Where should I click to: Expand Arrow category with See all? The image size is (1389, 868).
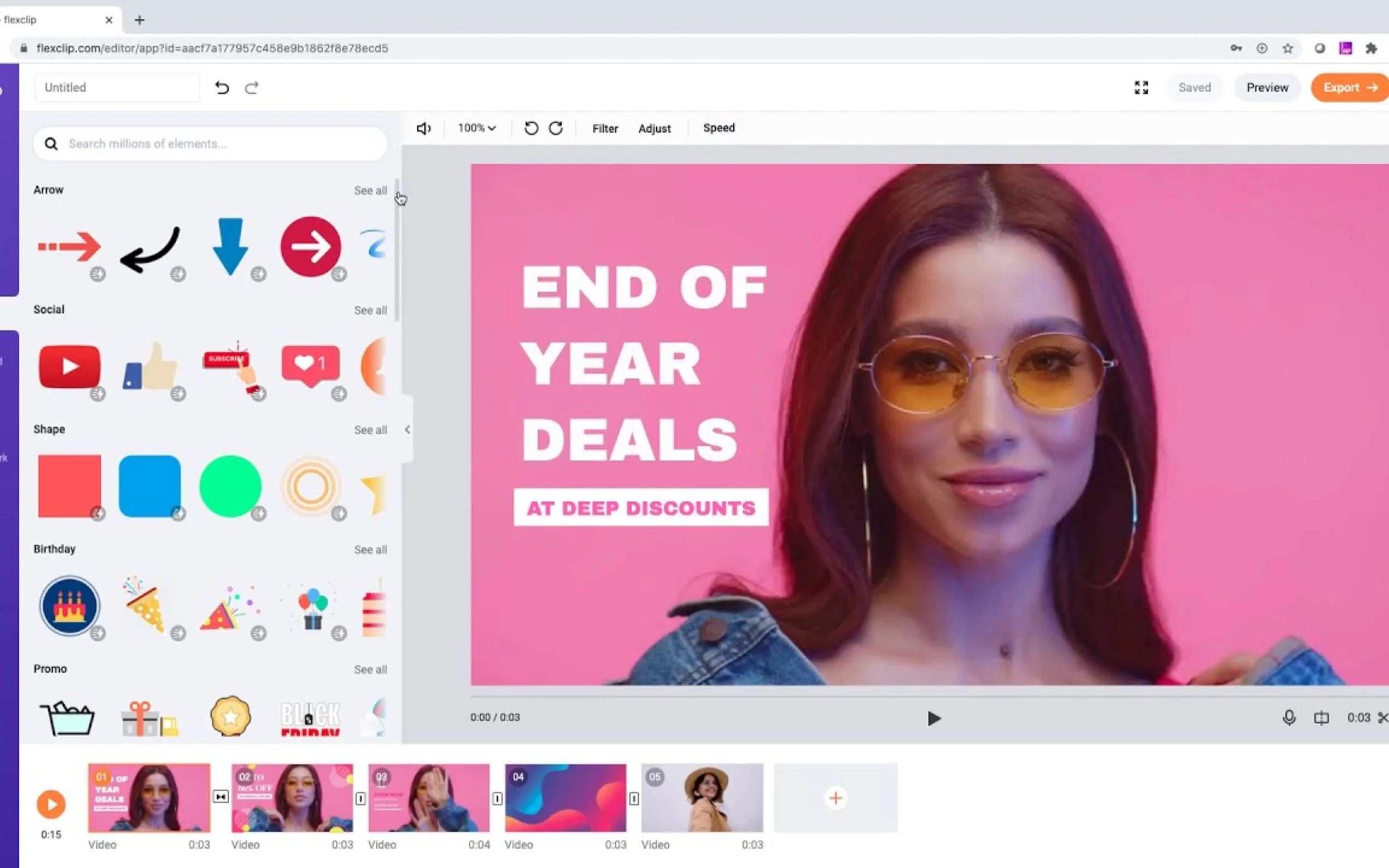pyautogui.click(x=370, y=191)
